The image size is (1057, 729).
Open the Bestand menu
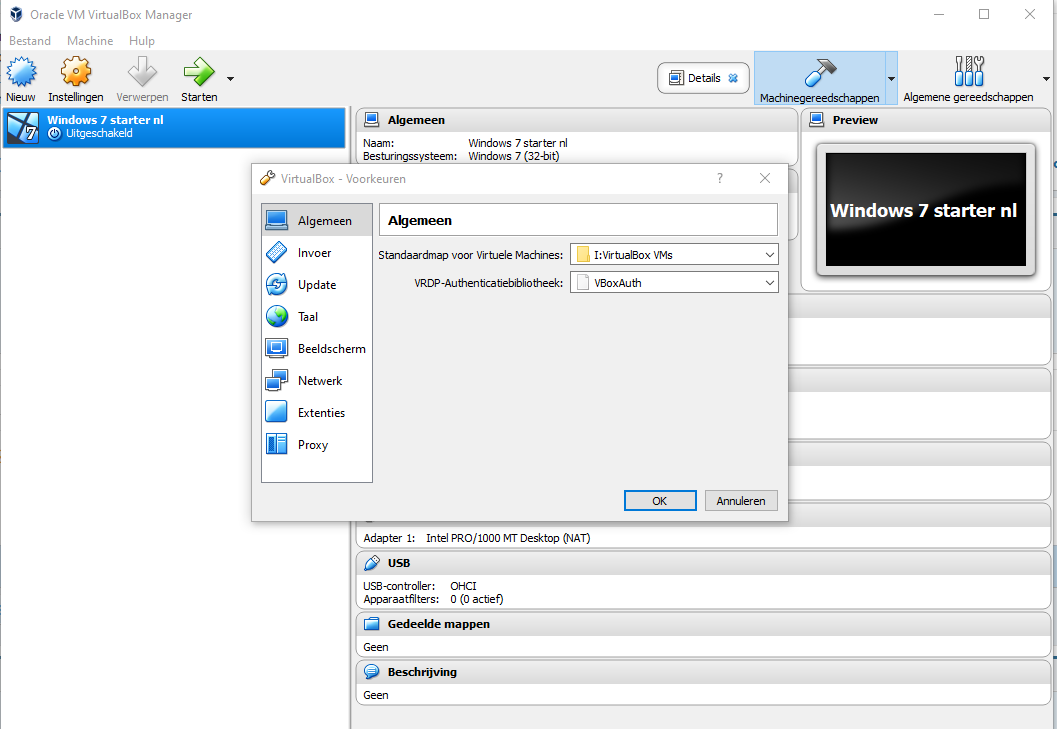(30, 40)
